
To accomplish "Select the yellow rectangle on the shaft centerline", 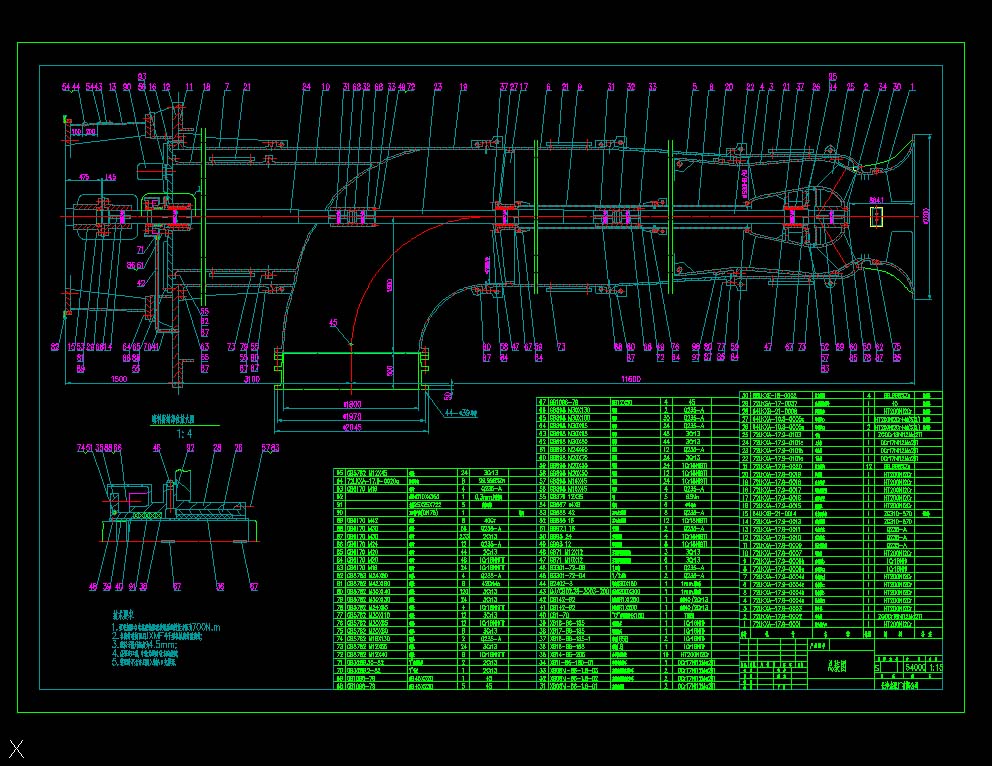I will pos(876,216).
